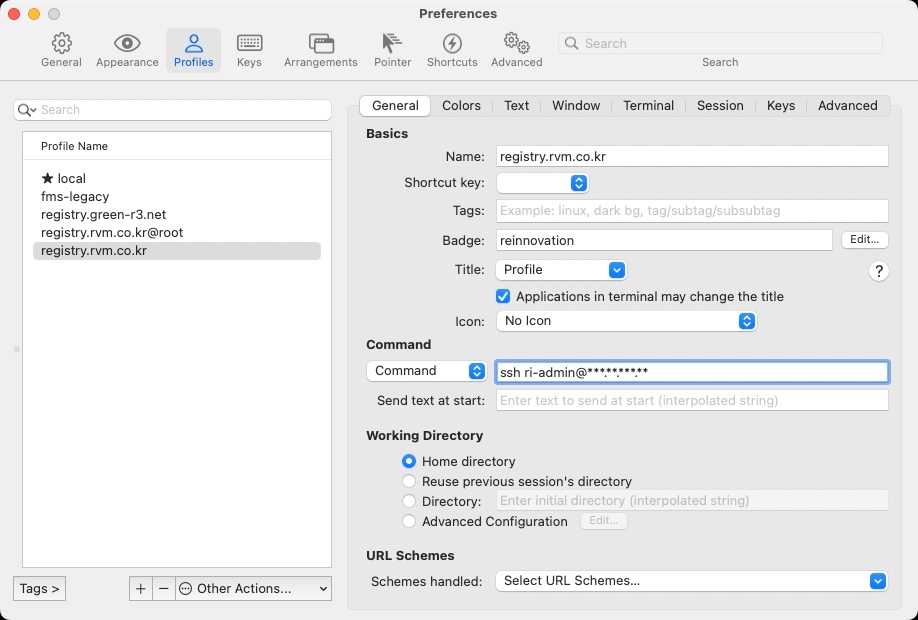Select the fms-legacy profile in list

tap(75, 197)
